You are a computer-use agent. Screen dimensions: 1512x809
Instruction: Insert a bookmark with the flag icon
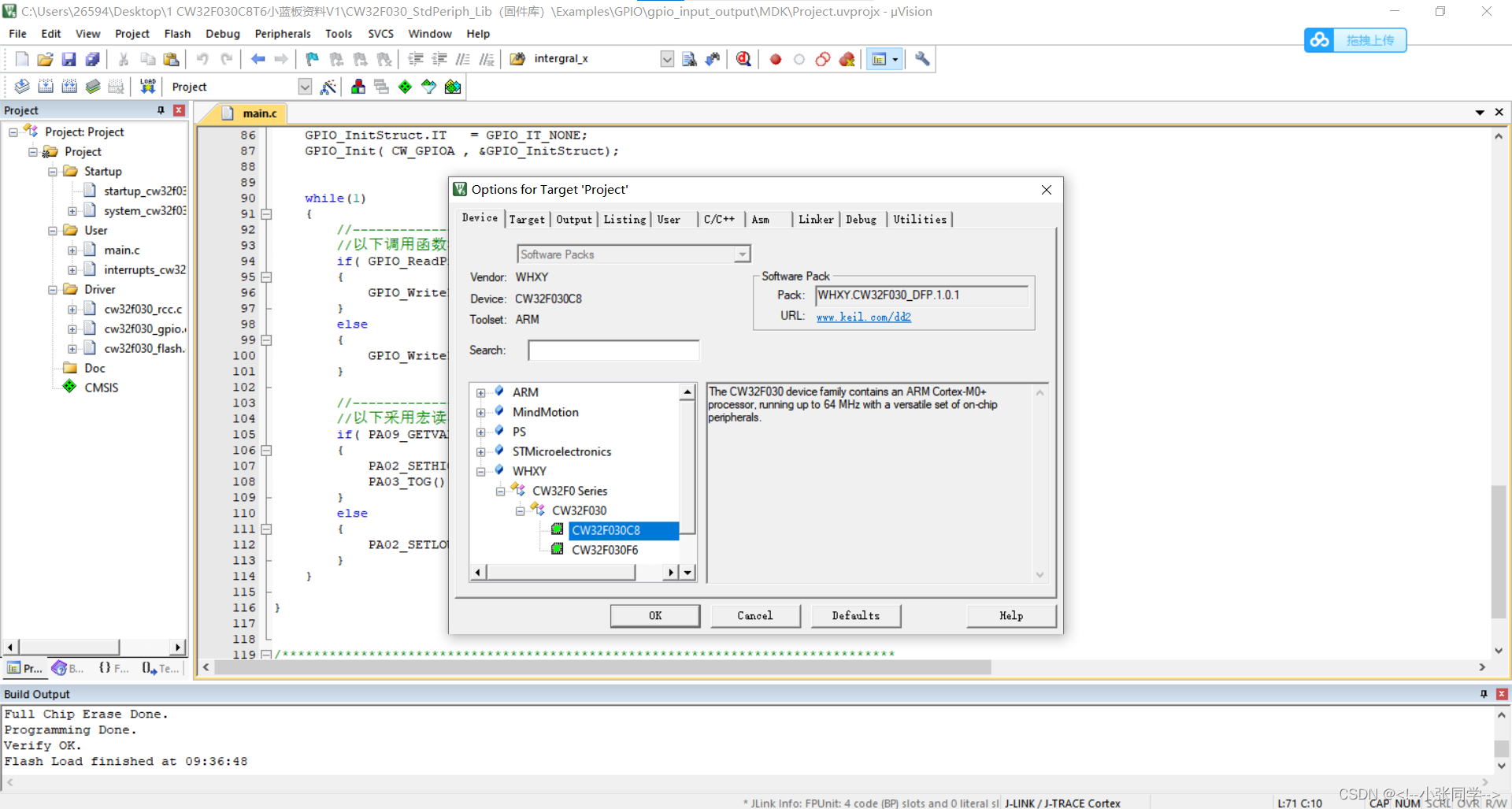click(x=313, y=59)
